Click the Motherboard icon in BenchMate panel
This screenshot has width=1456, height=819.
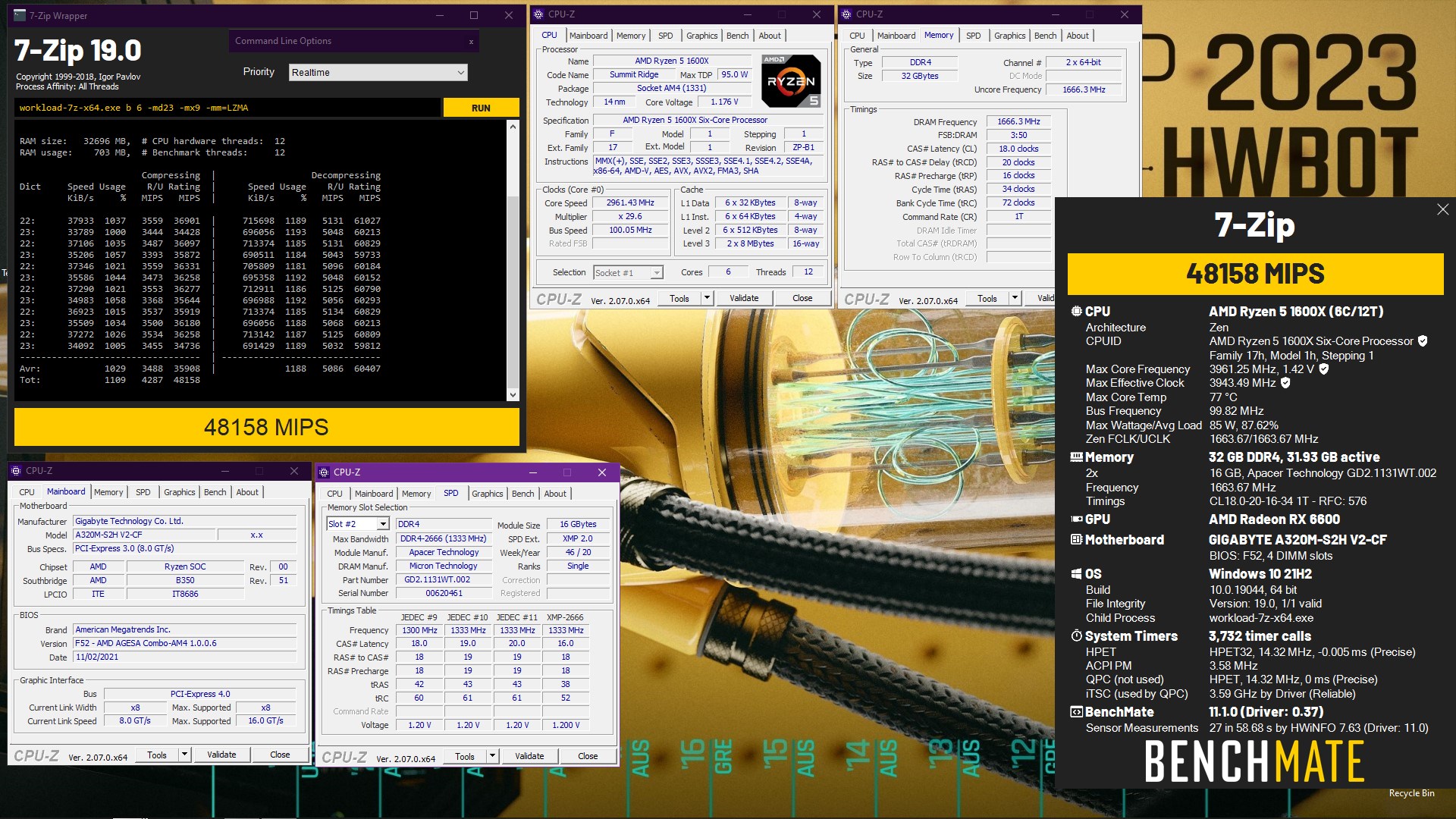tap(1076, 540)
